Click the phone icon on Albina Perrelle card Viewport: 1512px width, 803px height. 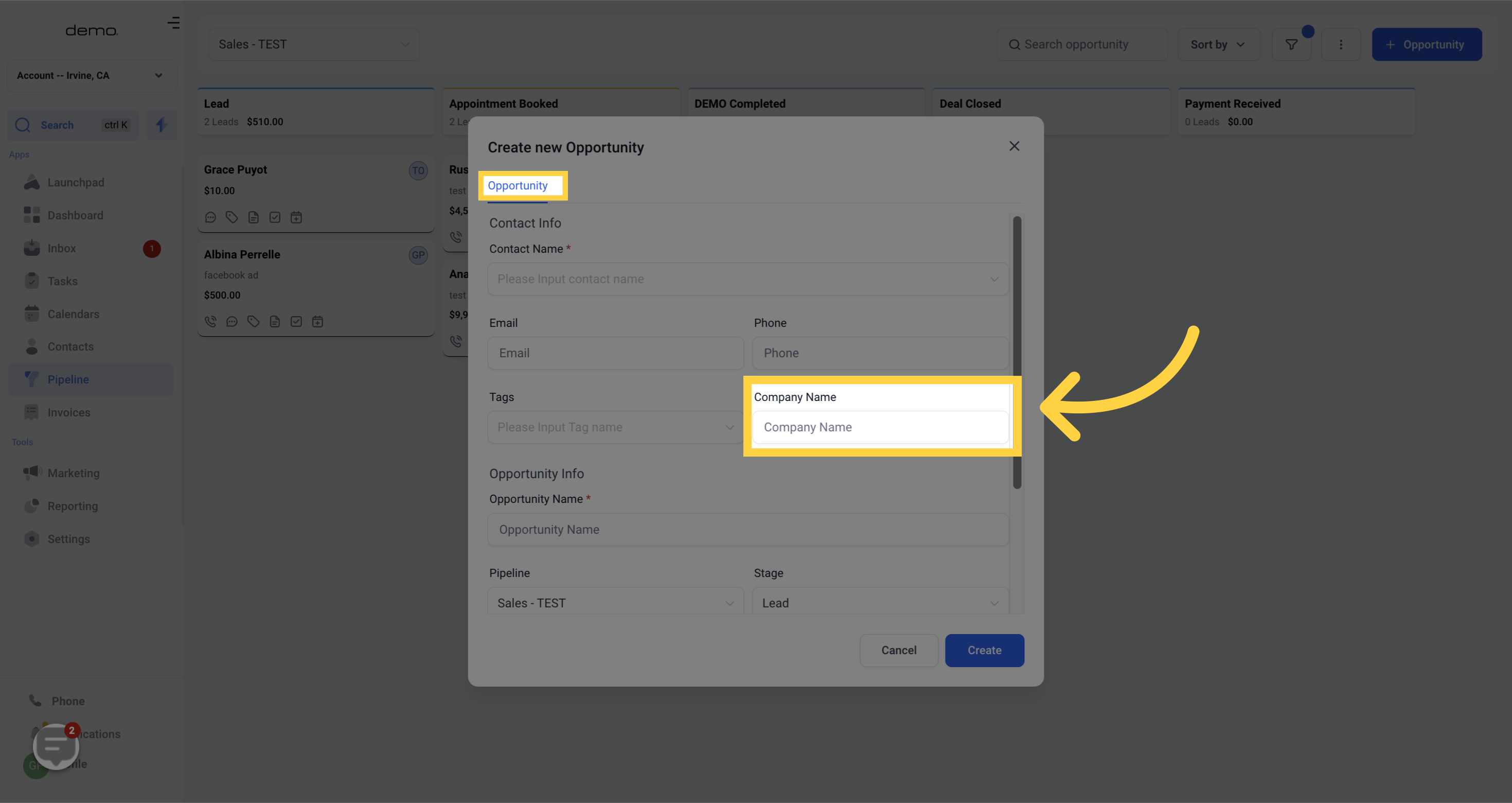pos(210,321)
